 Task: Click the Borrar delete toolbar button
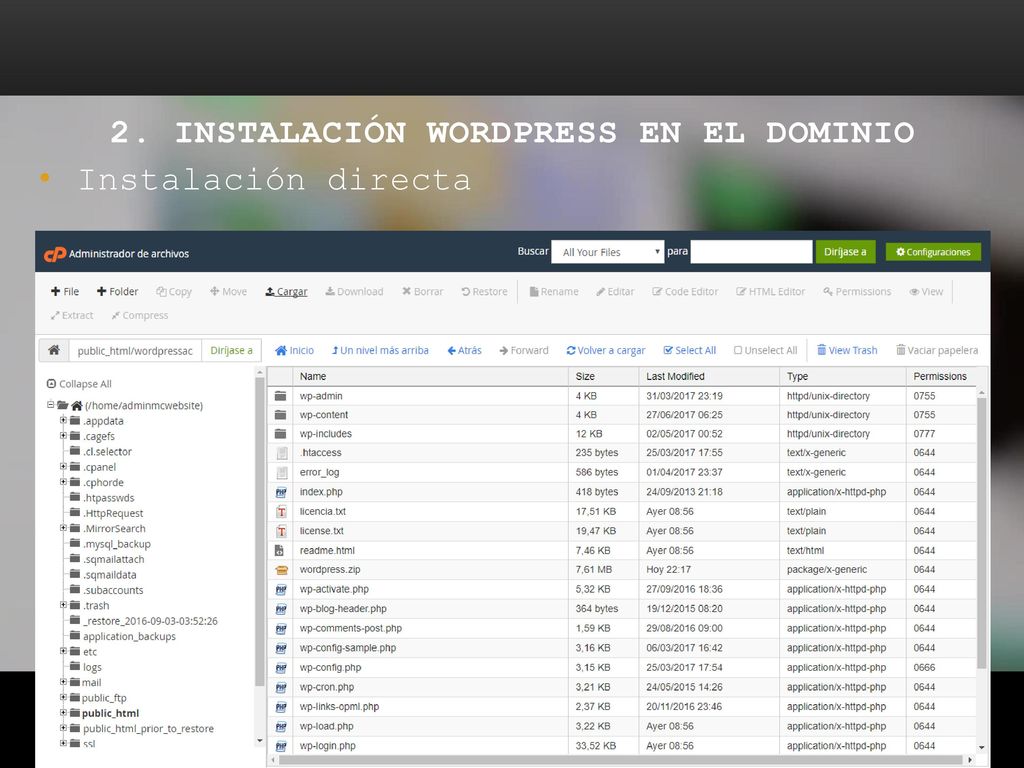tap(422, 292)
